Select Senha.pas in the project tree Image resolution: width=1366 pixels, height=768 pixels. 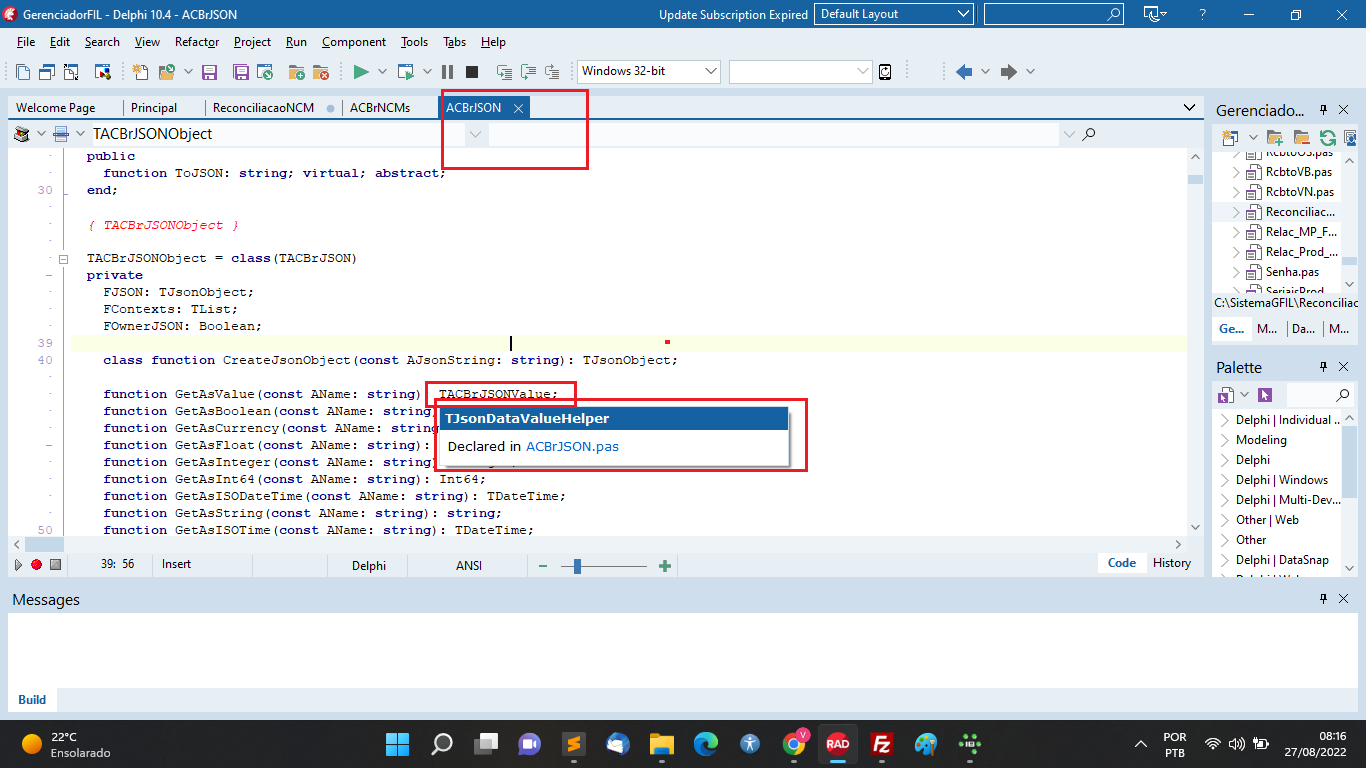1292,272
